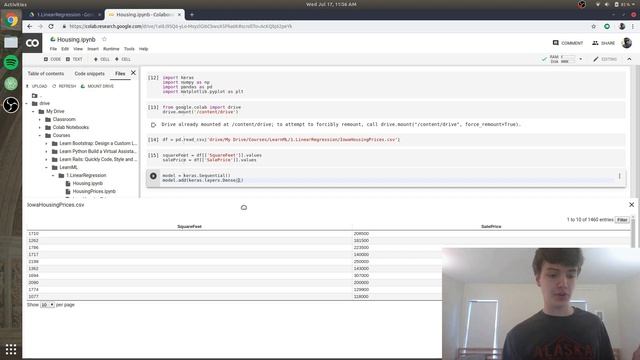
Task: Select the Files tab
Action: (x=120, y=73)
